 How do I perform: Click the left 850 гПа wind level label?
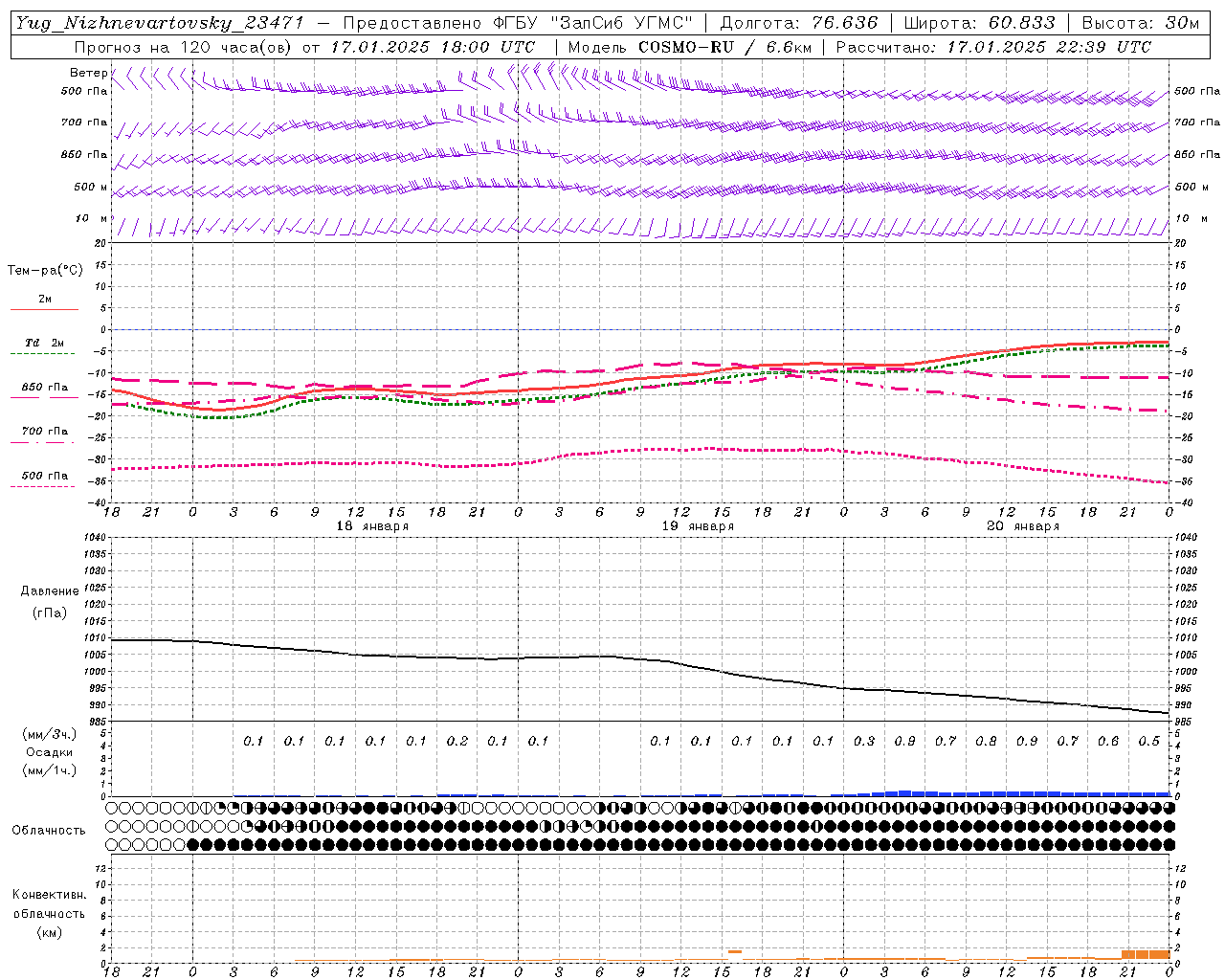pos(84,155)
